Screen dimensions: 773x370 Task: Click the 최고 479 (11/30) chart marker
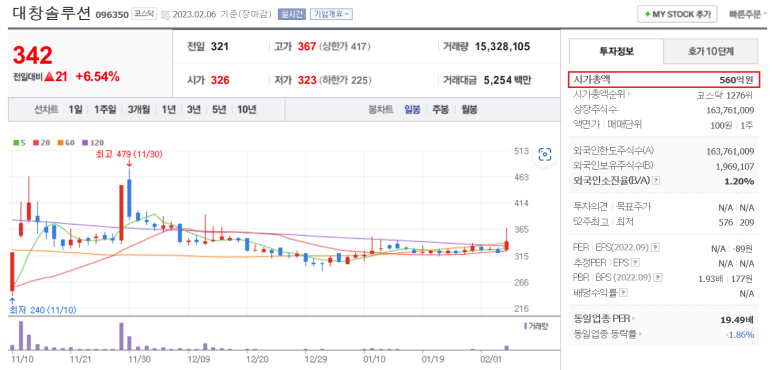(x=129, y=154)
